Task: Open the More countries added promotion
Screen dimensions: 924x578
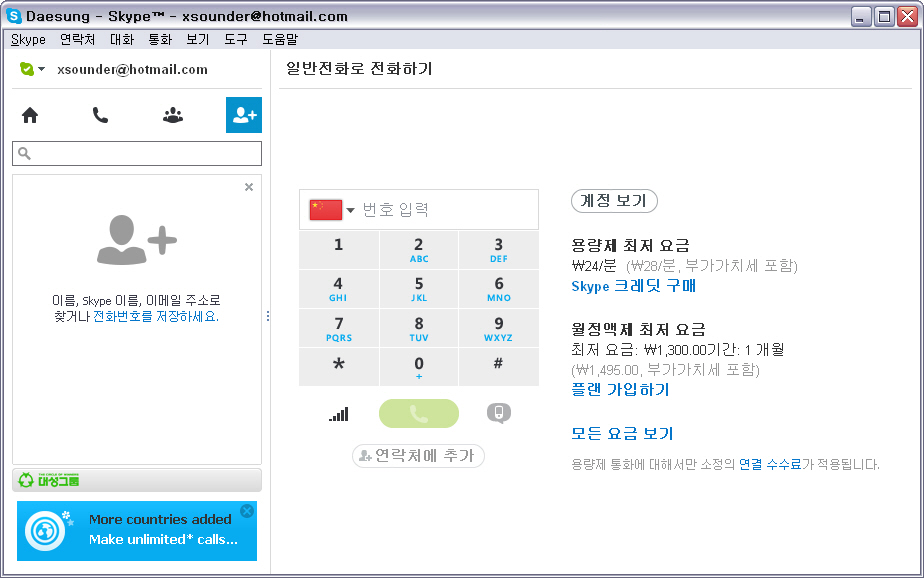Action: [x=137, y=531]
